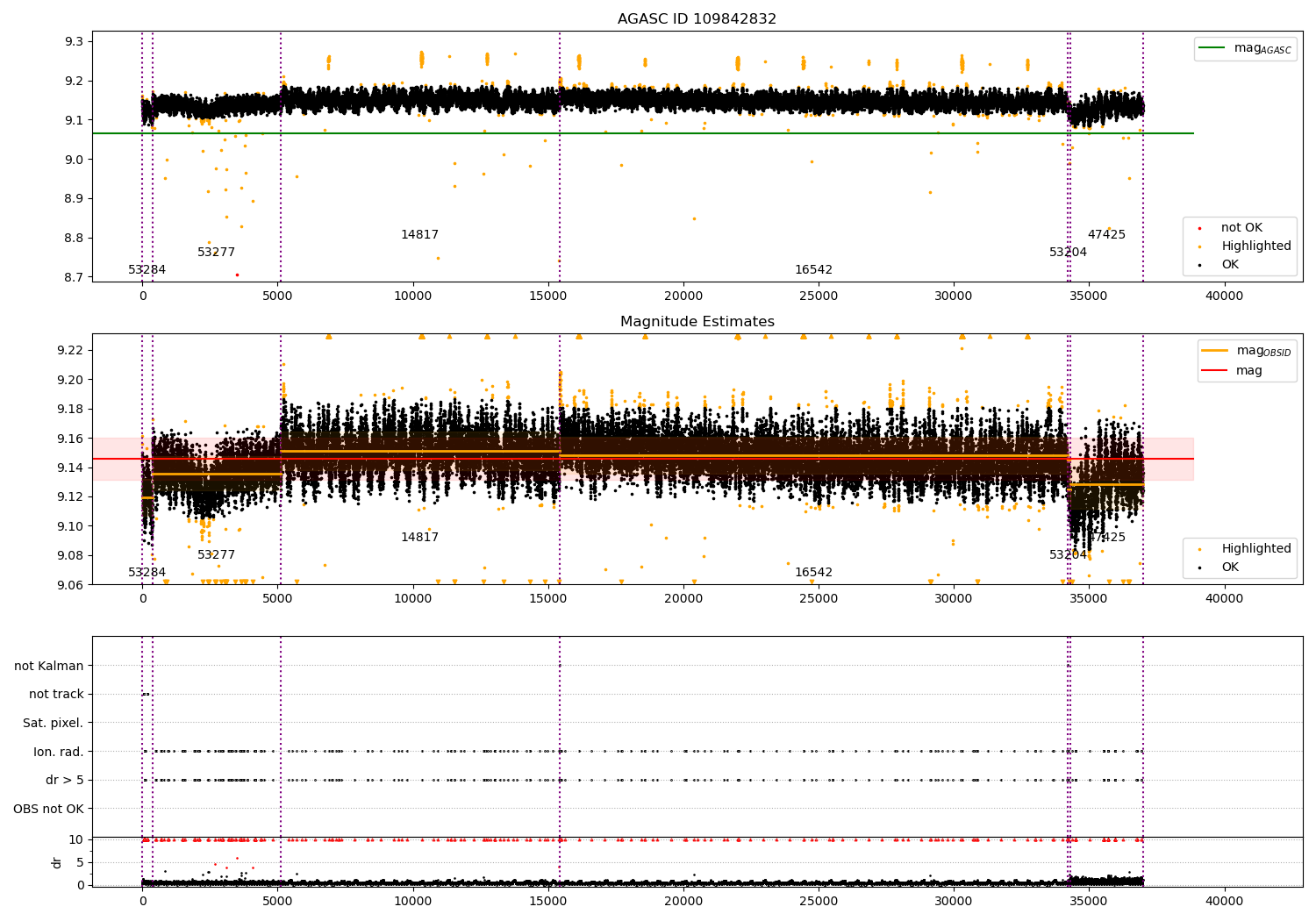
Task: Click the rotated "dr" axis label
Action: [57, 862]
